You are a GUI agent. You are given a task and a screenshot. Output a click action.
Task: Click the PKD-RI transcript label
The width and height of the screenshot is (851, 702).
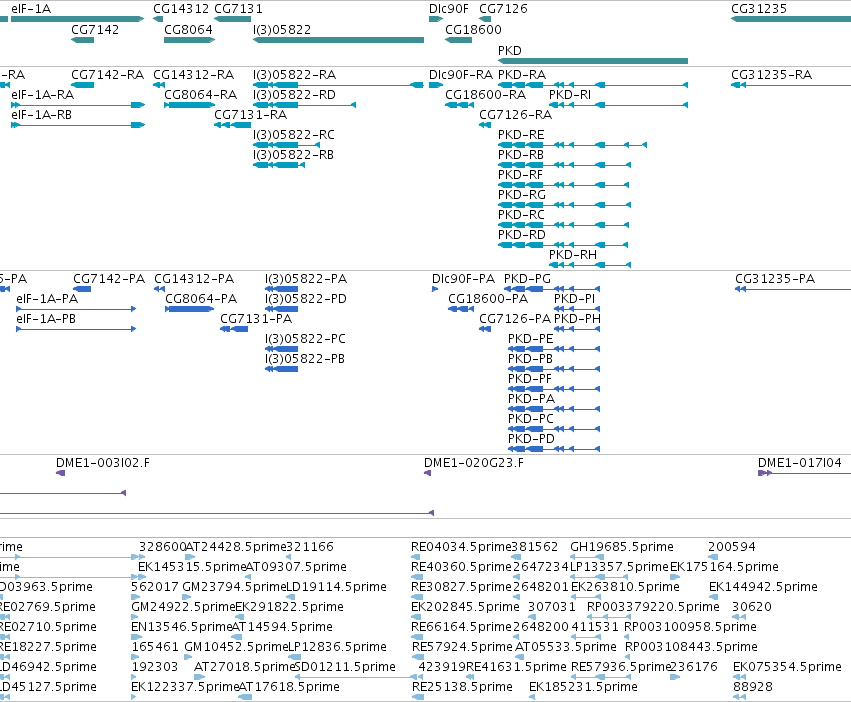pos(570,95)
